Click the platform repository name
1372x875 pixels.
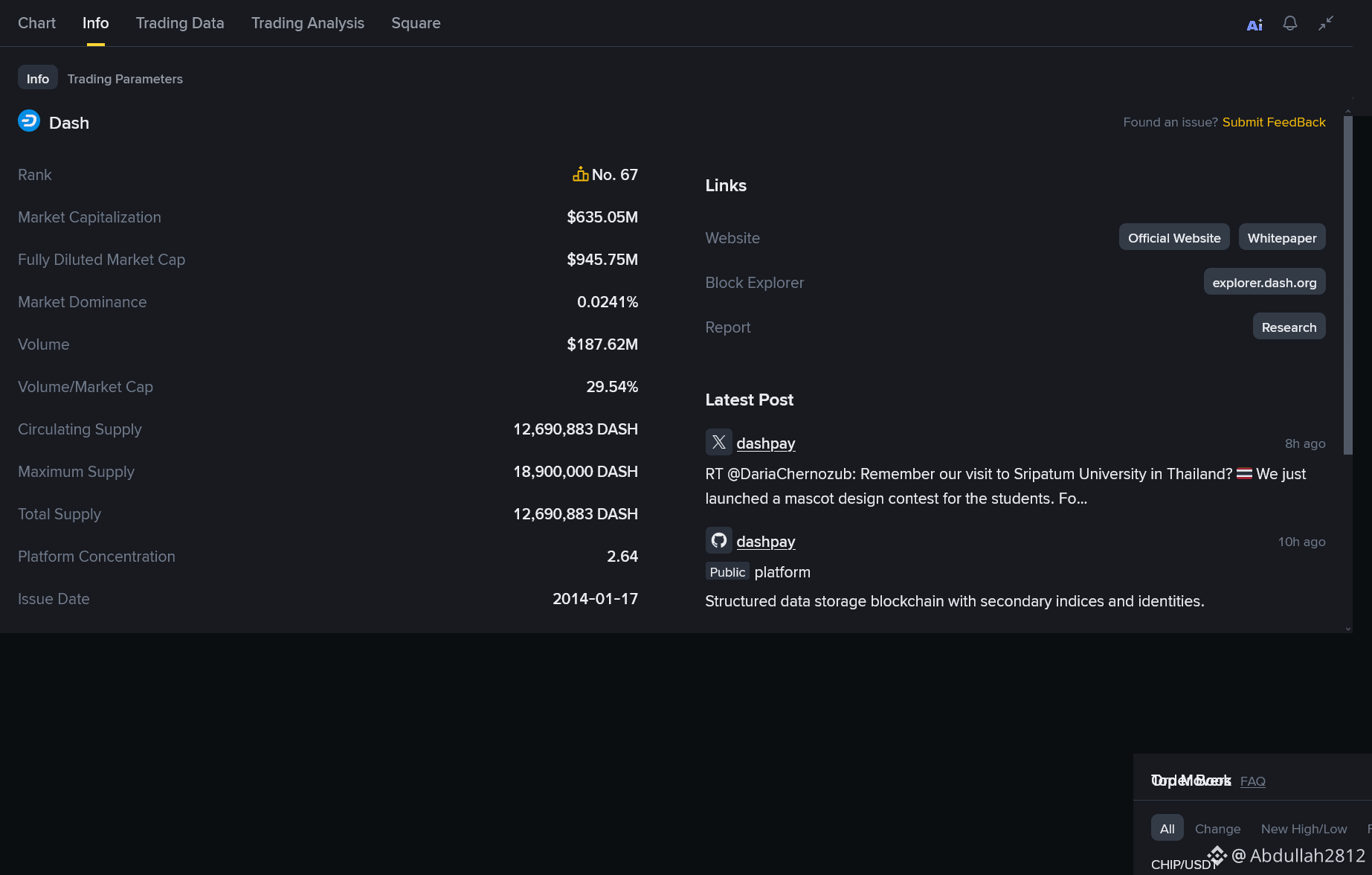pos(782,572)
